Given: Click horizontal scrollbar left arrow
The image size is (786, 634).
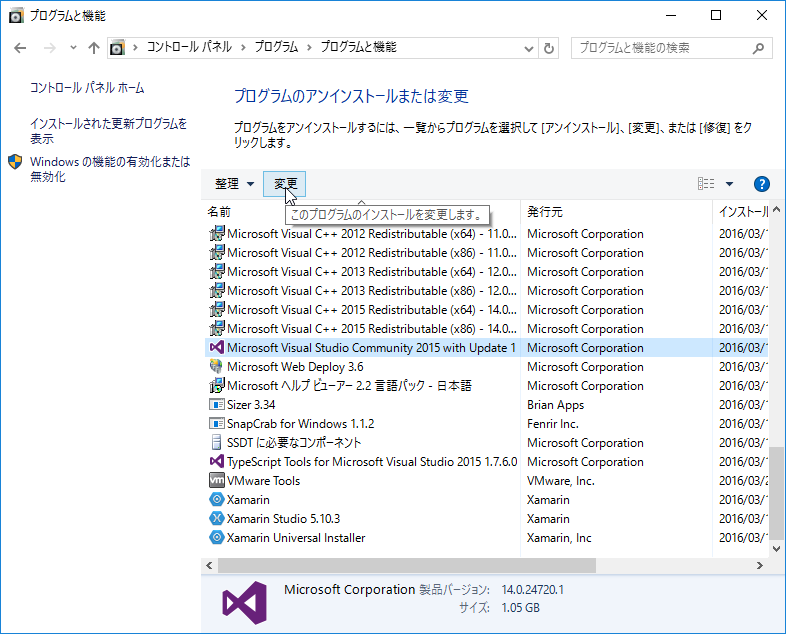Looking at the screenshot, I should pos(209,565).
